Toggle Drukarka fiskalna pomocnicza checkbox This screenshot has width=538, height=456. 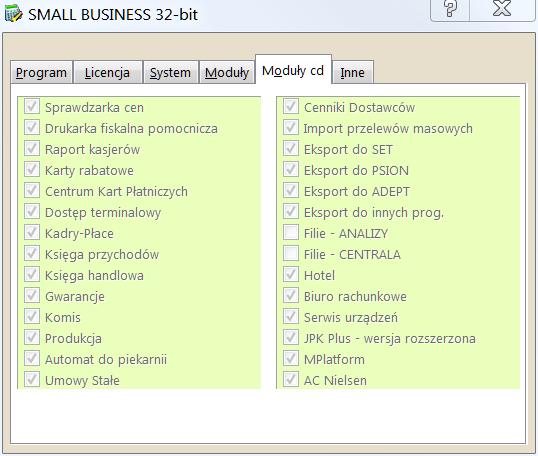[32, 128]
